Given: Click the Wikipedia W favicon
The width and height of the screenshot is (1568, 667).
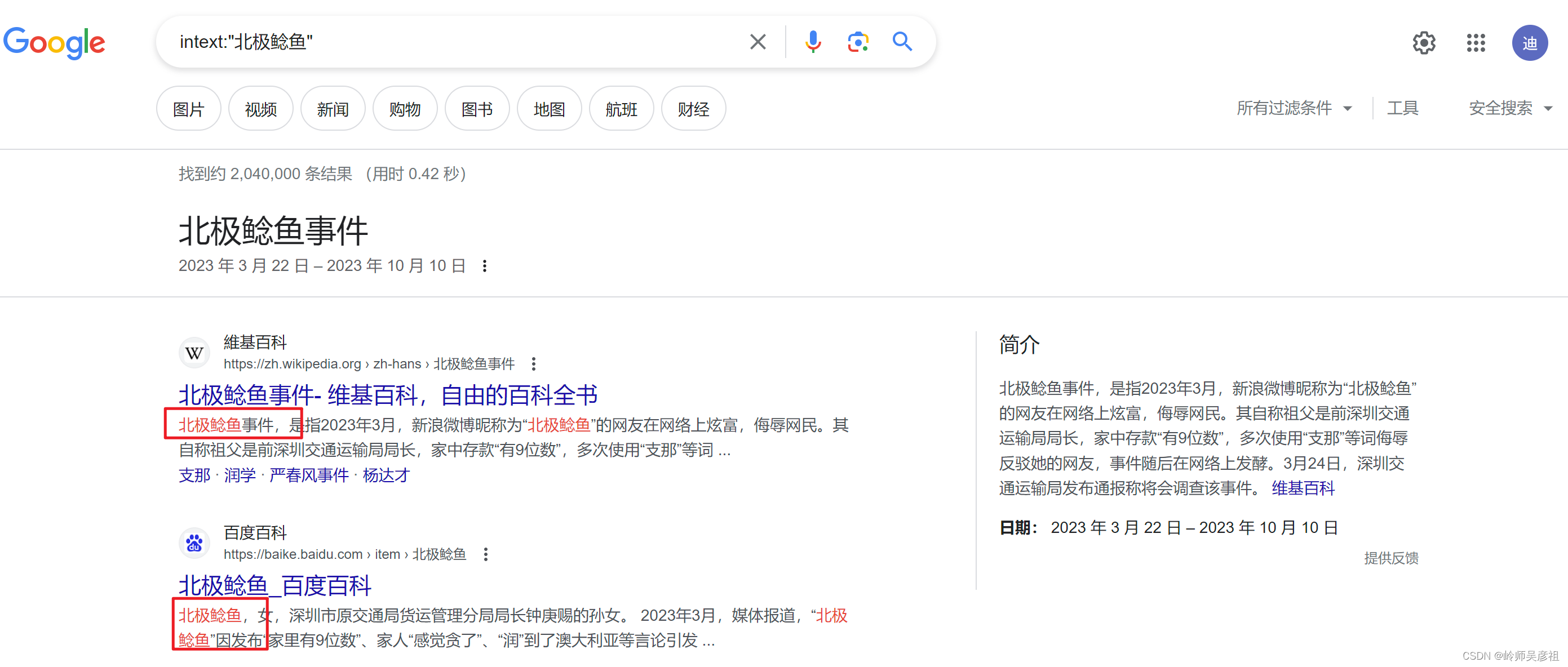Looking at the screenshot, I should point(194,353).
